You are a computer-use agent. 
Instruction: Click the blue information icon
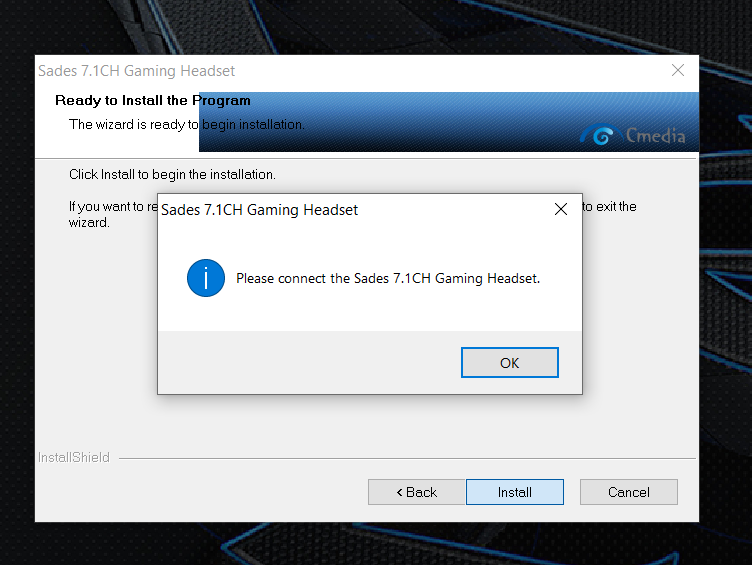tap(206, 278)
